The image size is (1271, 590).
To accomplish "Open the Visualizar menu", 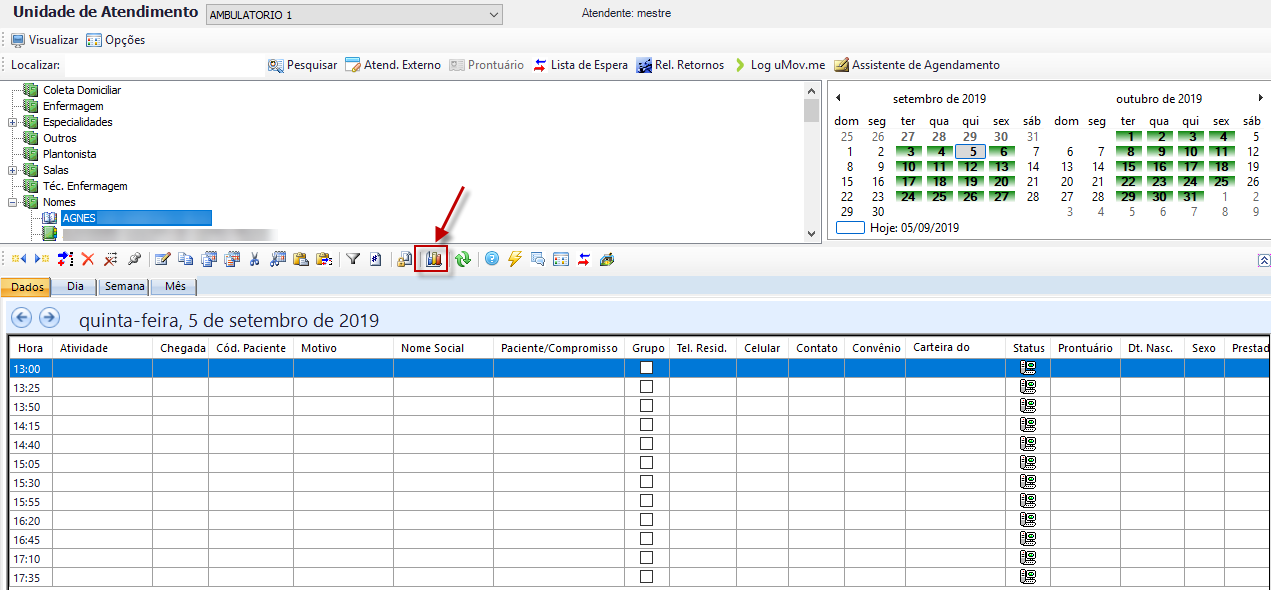I will pos(44,40).
